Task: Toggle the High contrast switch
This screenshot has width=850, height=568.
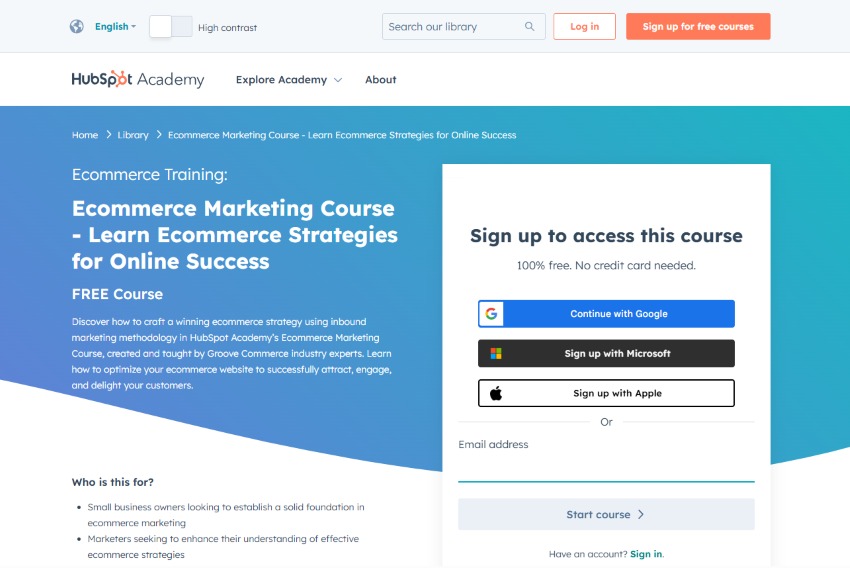Action: (x=171, y=27)
